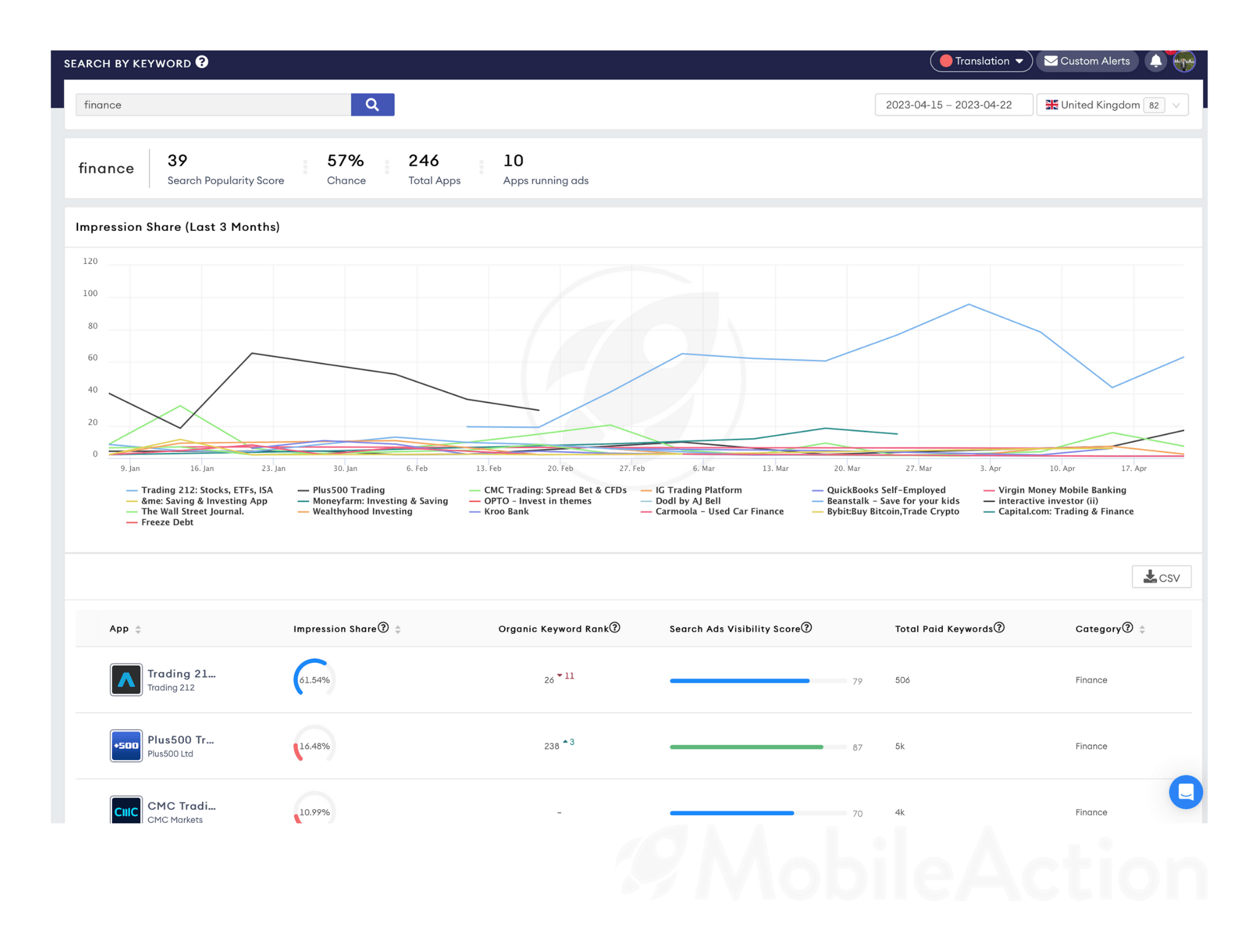Download the CSV export
Screen dimensions: 1258x952
1161,577
